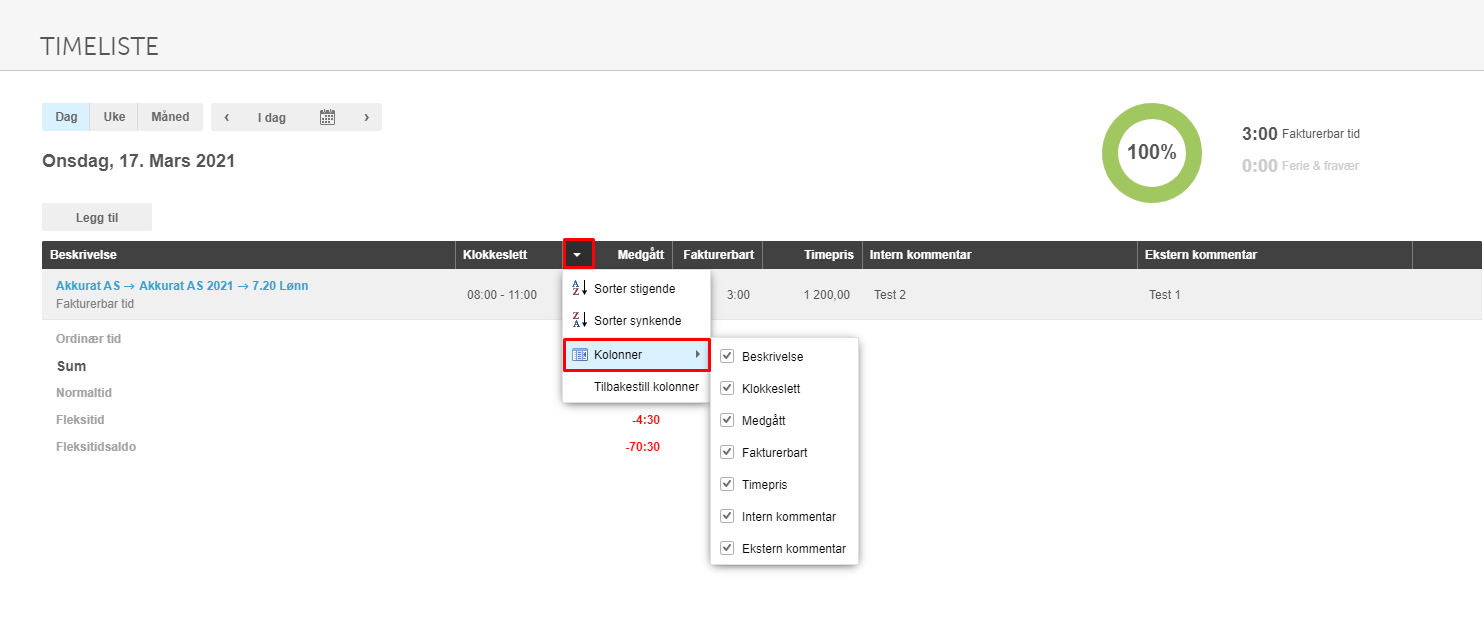Toggle the Ekstern kommentar column checkbox
The height and width of the screenshot is (622, 1484).
coord(727,548)
